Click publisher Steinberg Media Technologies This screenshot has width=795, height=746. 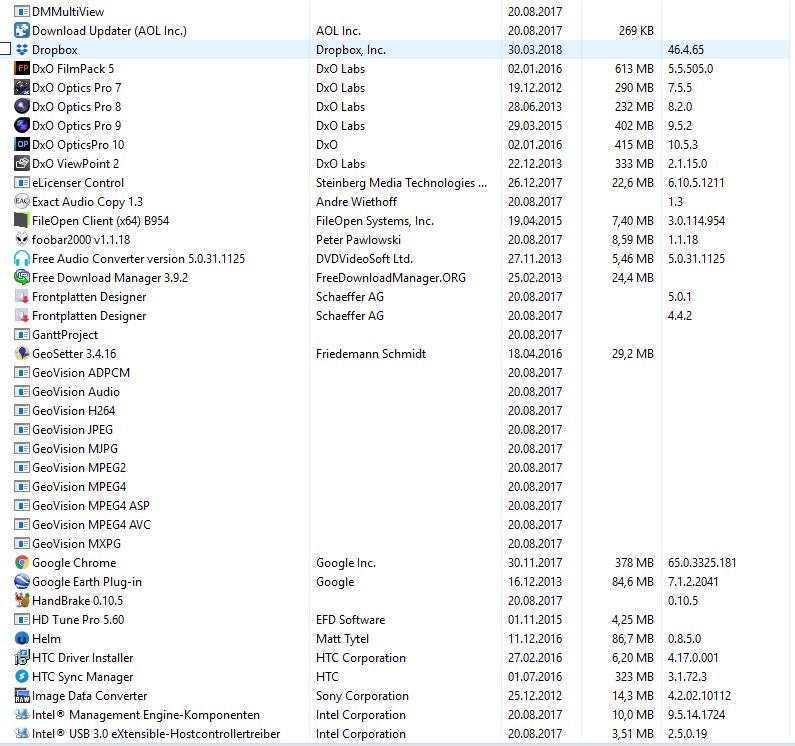click(401, 183)
